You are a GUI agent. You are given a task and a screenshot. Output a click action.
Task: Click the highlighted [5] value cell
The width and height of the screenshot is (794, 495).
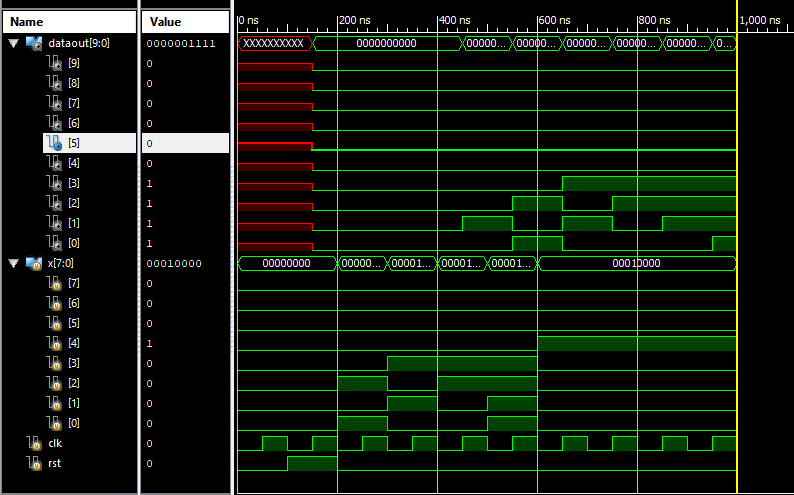click(185, 143)
